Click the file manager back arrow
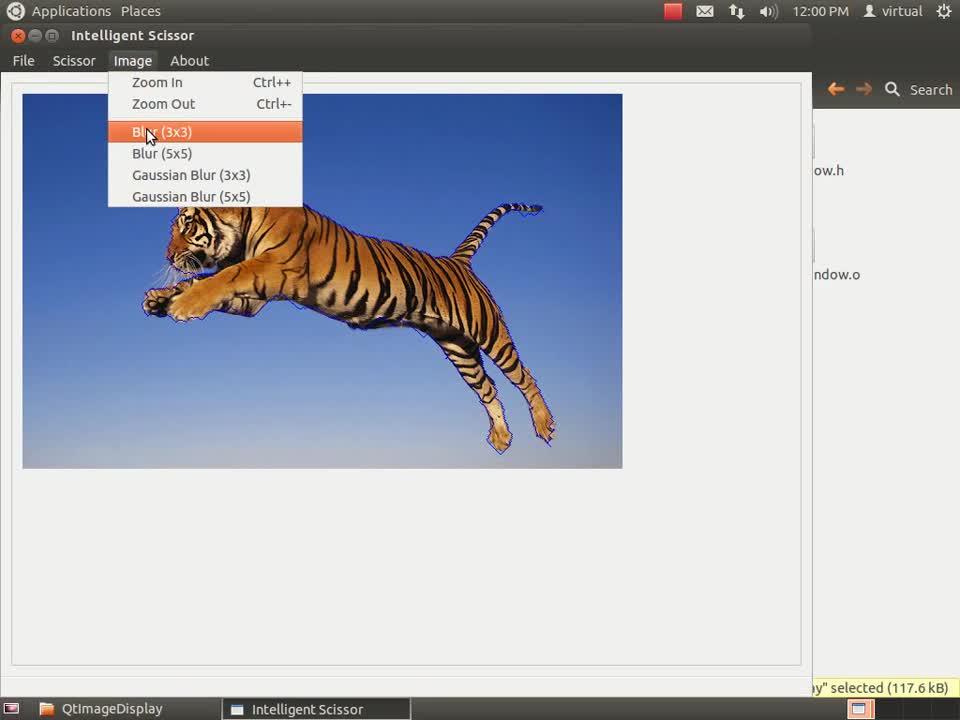This screenshot has height=720, width=960. pos(836,89)
